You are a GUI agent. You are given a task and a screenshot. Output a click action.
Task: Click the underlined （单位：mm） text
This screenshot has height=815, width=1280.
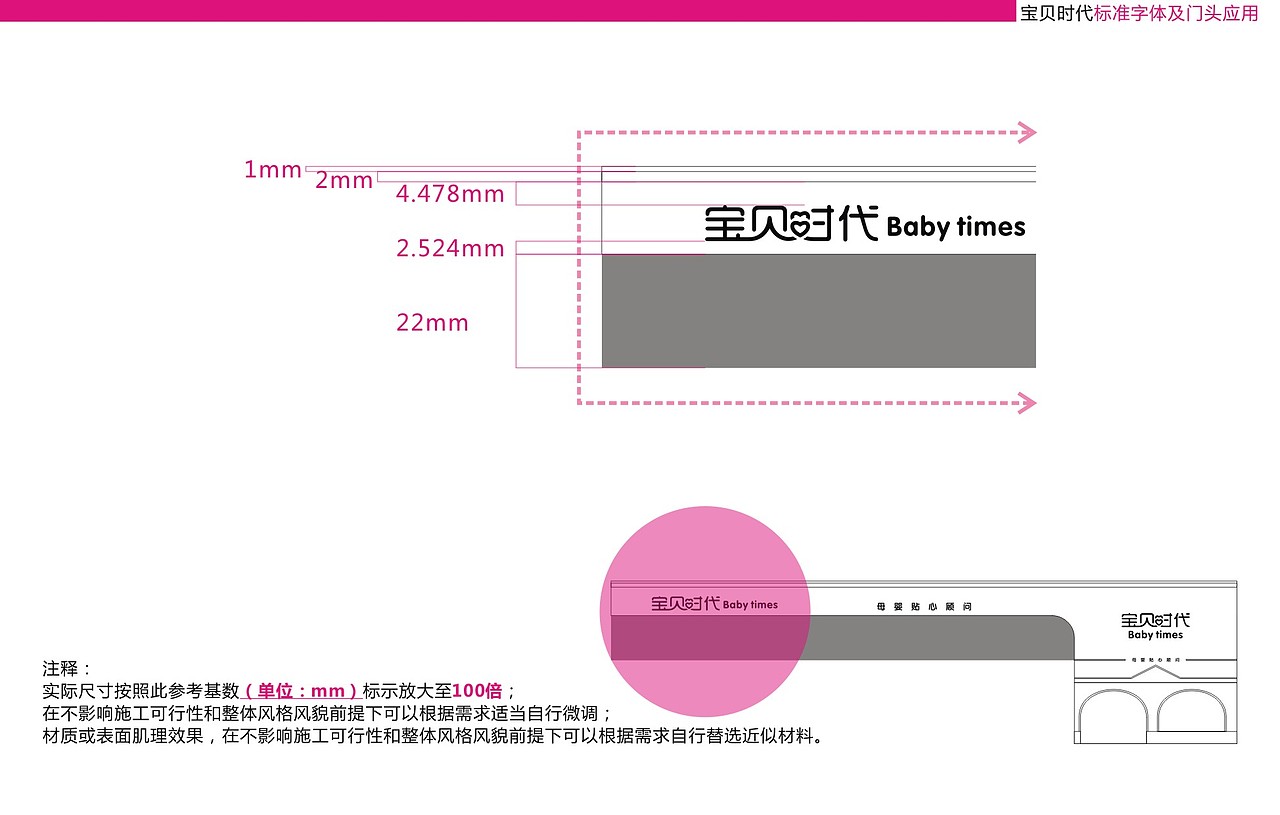[x=301, y=691]
